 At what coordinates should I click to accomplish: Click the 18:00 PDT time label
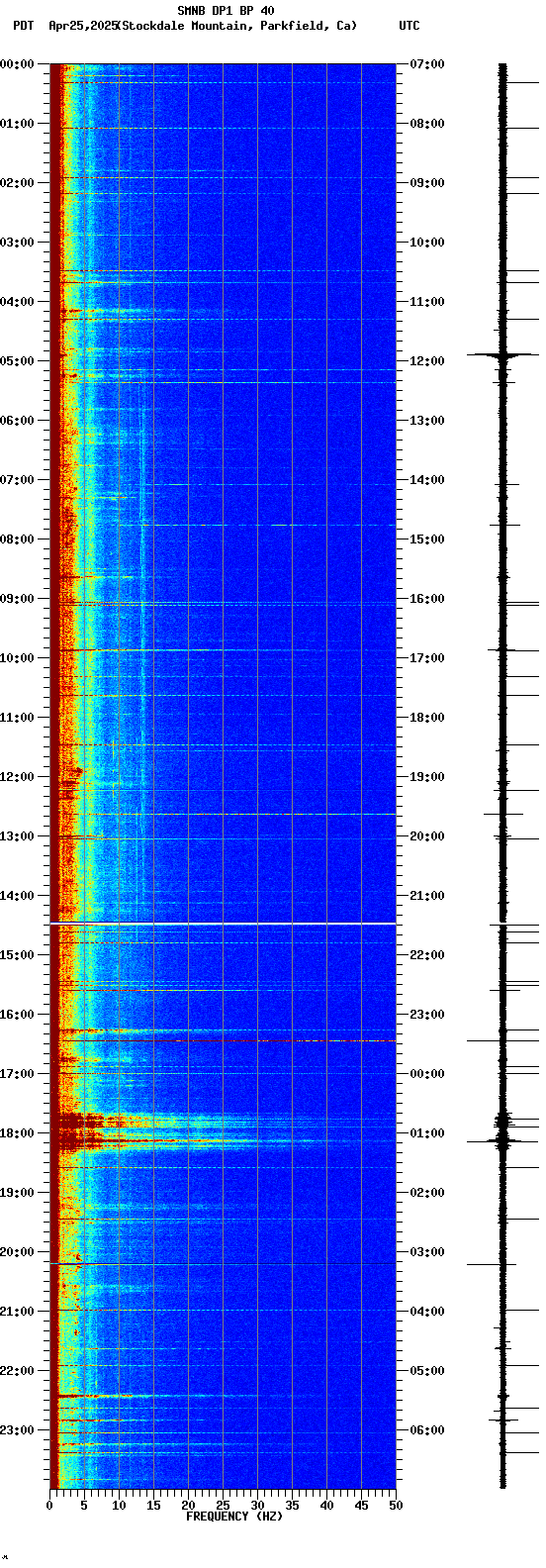tap(17, 1133)
